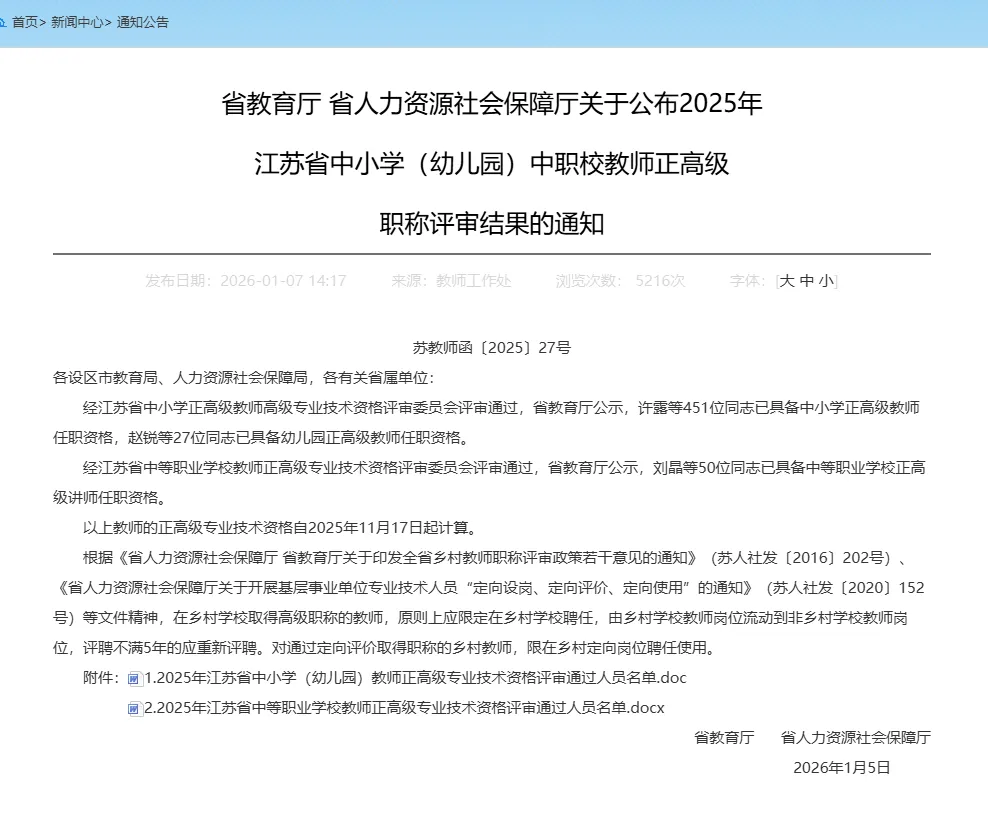Open 新闻中心 breadcrumb link
Screen dimensions: 988x839
(x=77, y=22)
